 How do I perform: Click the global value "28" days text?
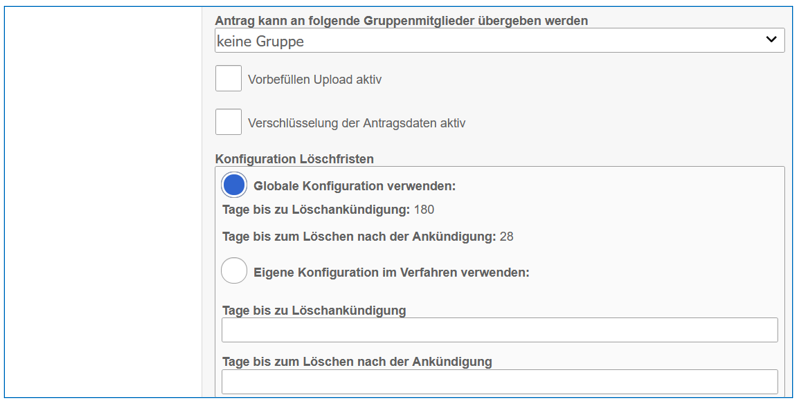pos(507,236)
